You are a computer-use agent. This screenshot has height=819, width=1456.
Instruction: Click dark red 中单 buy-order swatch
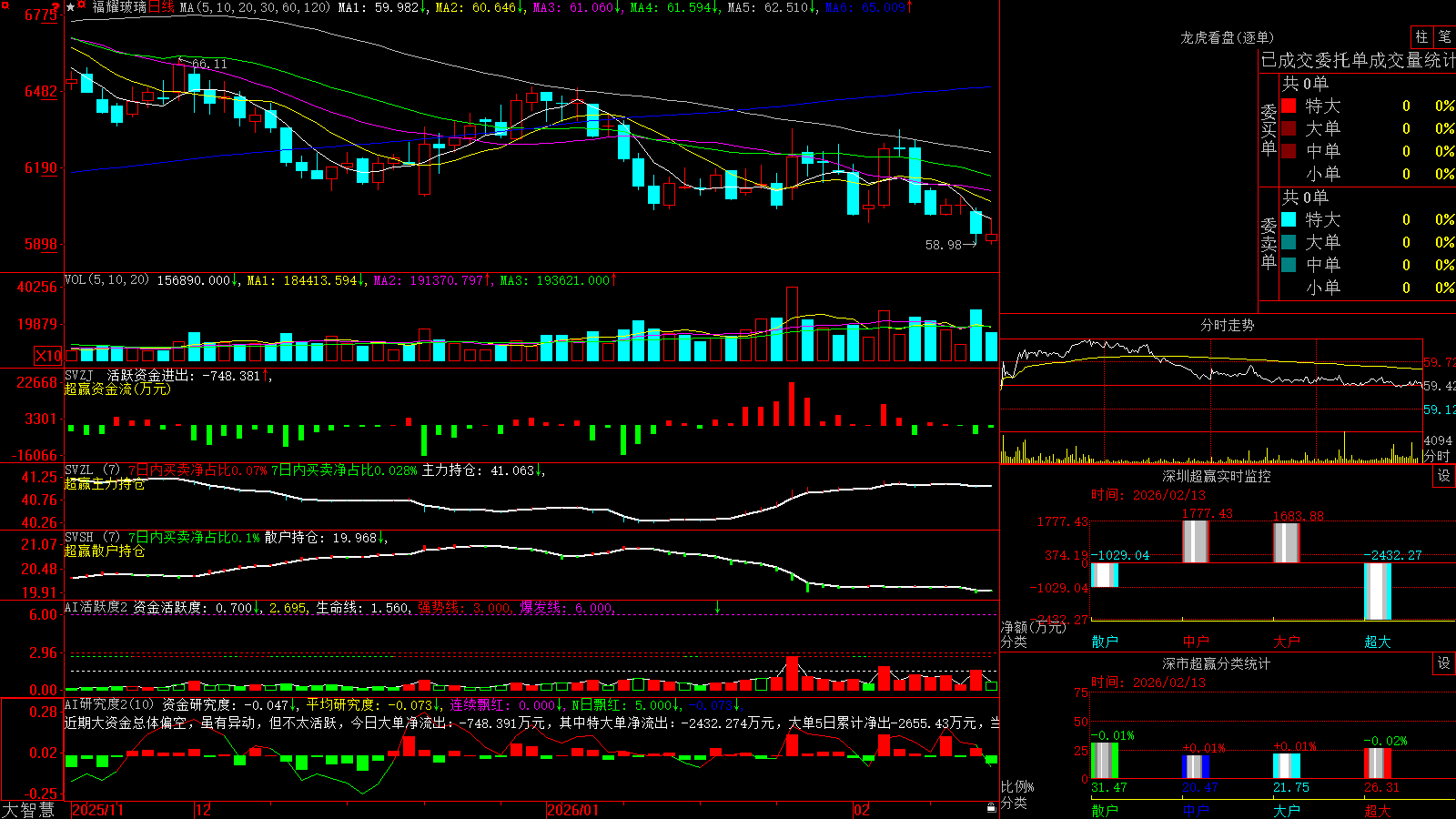[x=1289, y=151]
